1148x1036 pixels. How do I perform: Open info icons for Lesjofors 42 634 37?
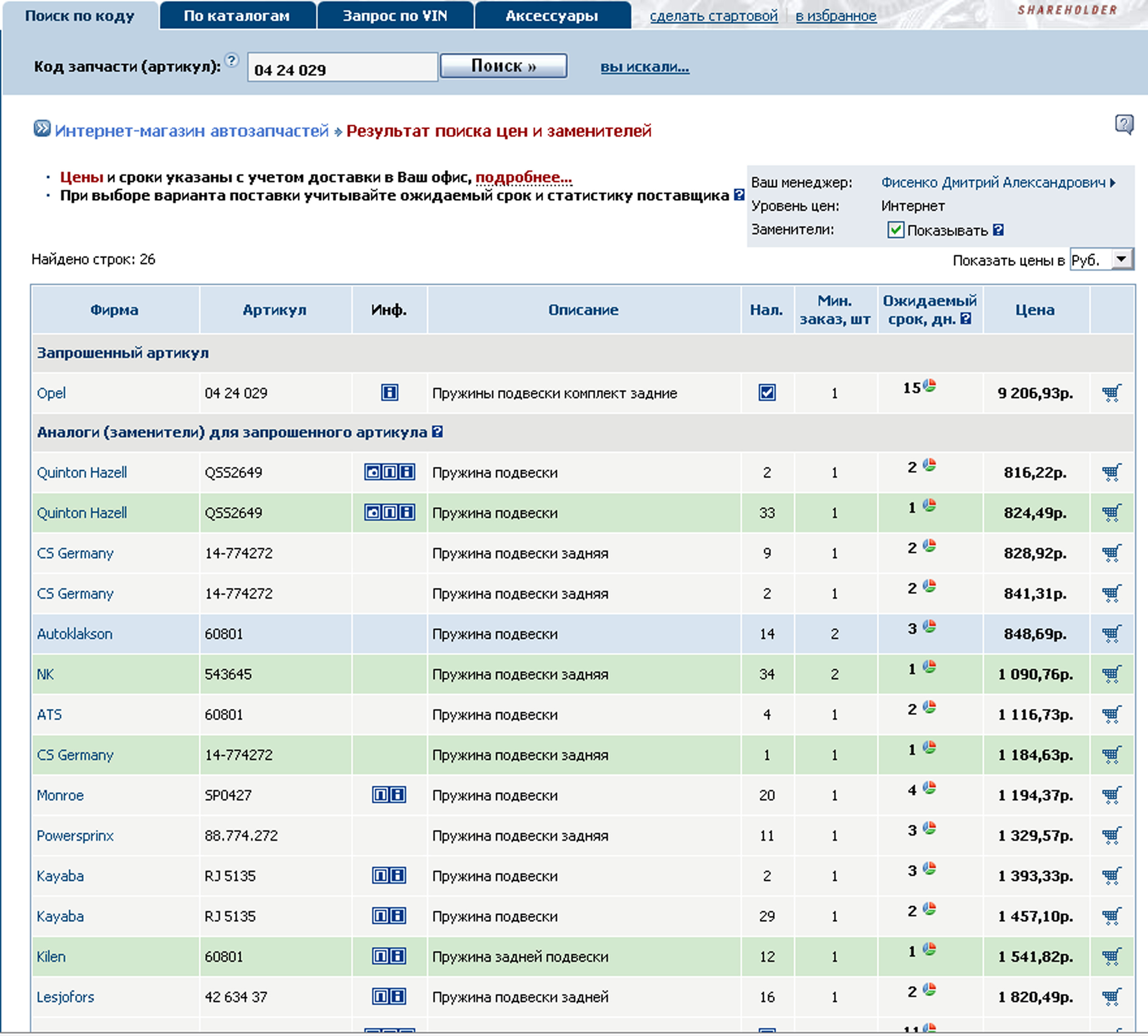(389, 997)
